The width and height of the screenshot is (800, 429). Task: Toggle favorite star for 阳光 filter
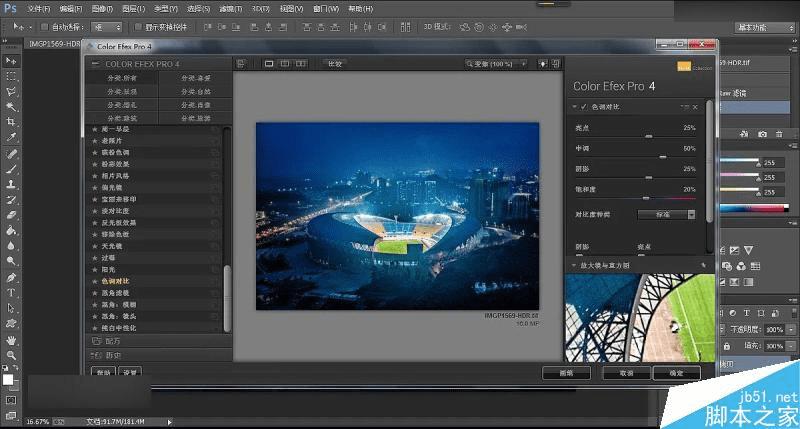click(x=95, y=270)
